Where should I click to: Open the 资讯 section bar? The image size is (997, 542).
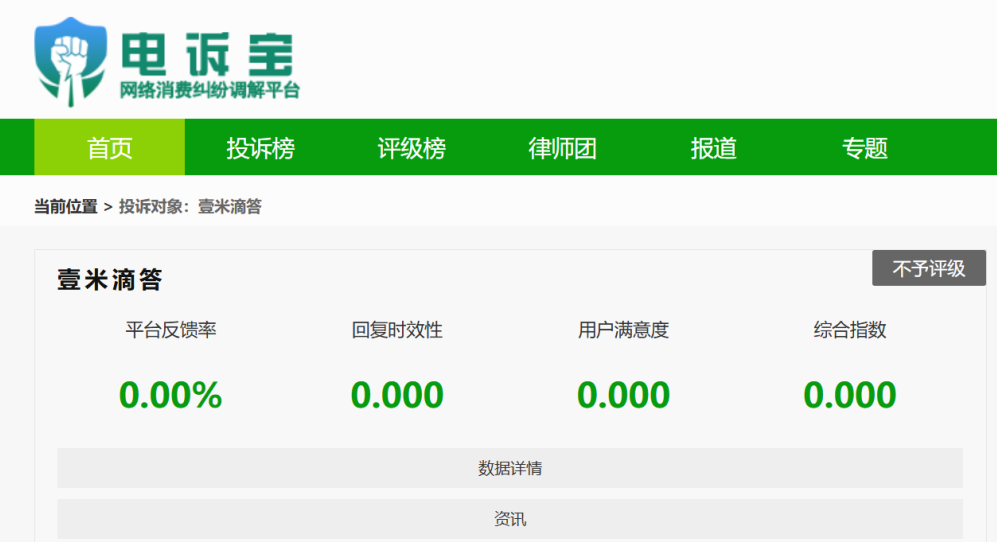tap(510, 519)
